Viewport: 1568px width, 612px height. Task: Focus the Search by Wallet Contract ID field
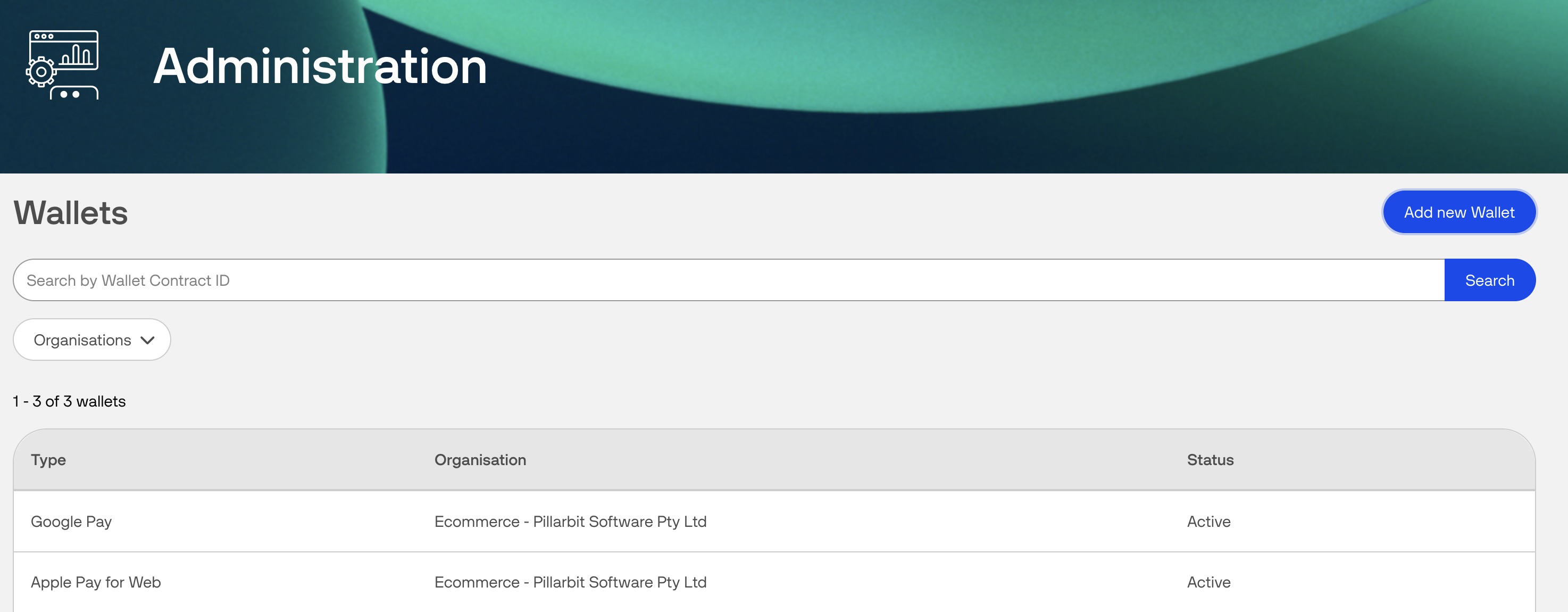coord(729,280)
